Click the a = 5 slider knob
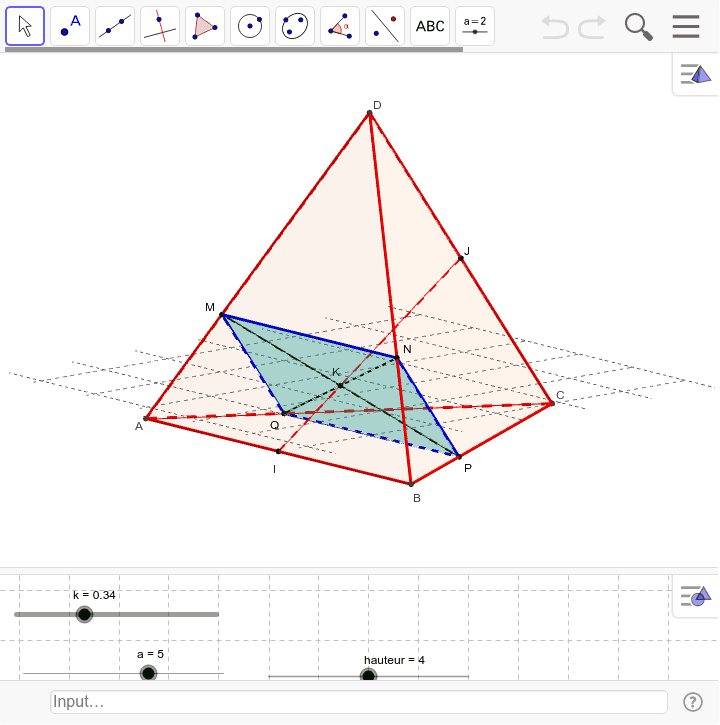 point(148,673)
